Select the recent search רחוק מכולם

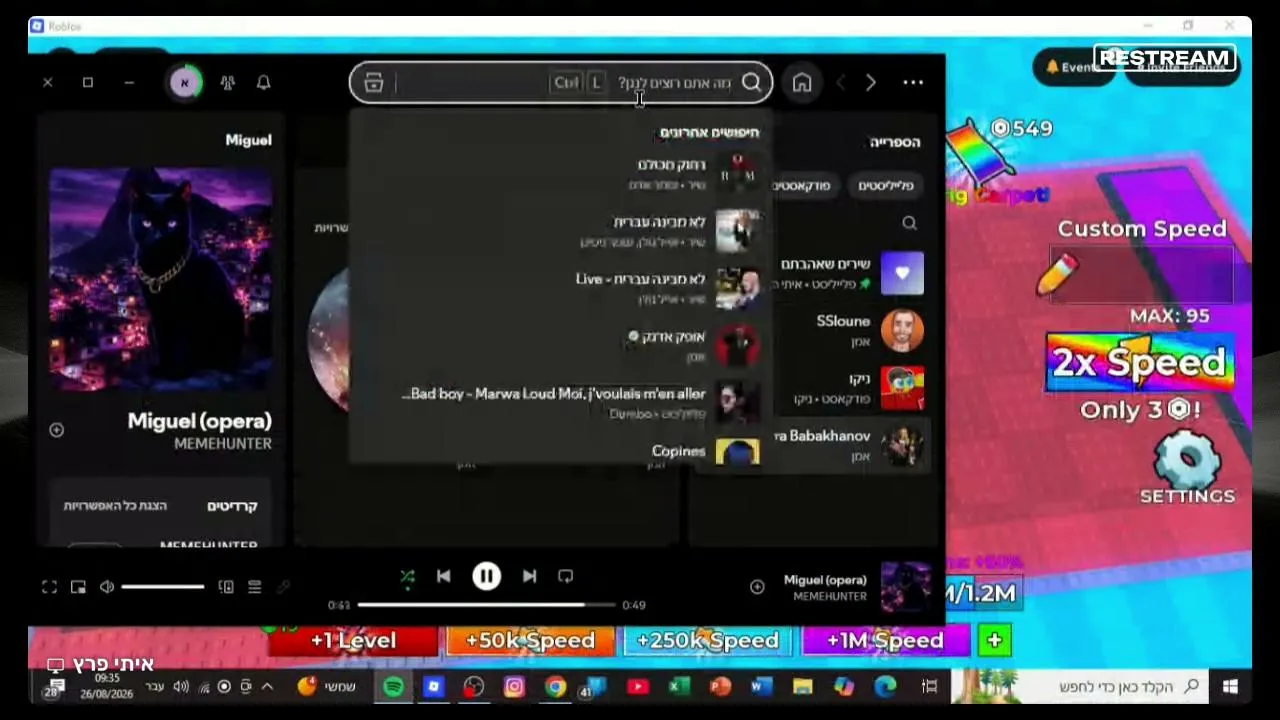560,173
